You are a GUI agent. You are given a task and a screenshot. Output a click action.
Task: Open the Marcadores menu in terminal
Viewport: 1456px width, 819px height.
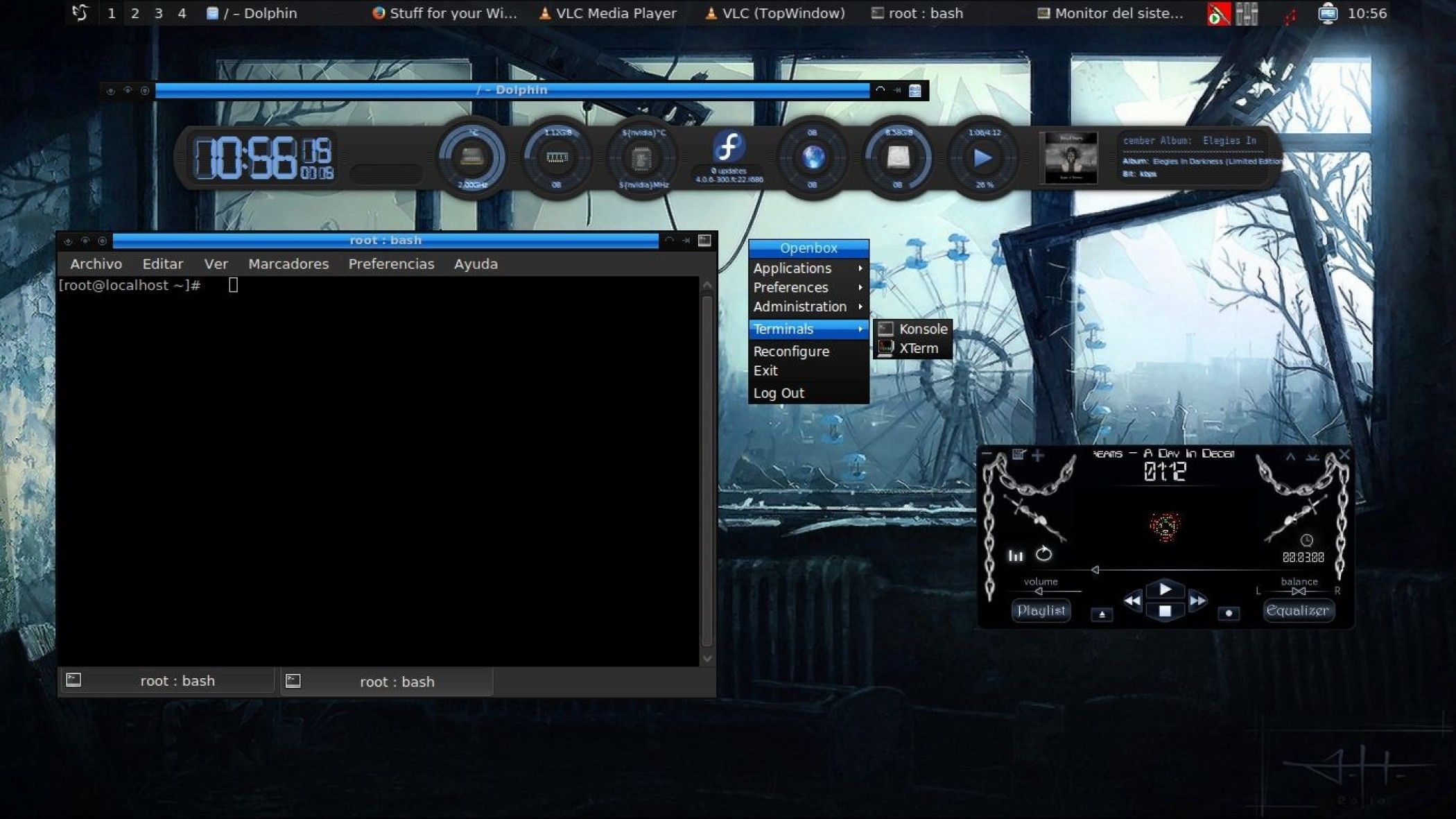pyautogui.click(x=288, y=264)
